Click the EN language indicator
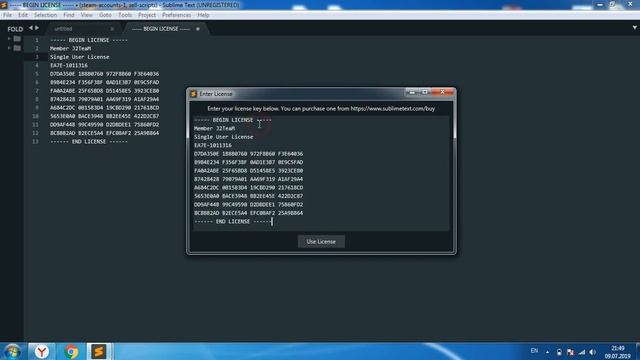 pos(534,351)
